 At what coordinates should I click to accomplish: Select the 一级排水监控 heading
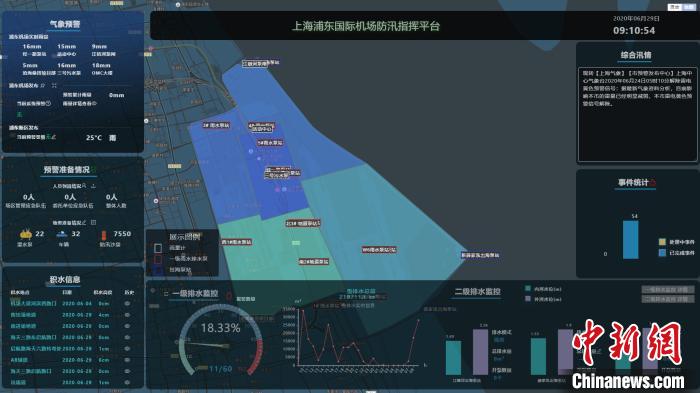tap(195, 293)
